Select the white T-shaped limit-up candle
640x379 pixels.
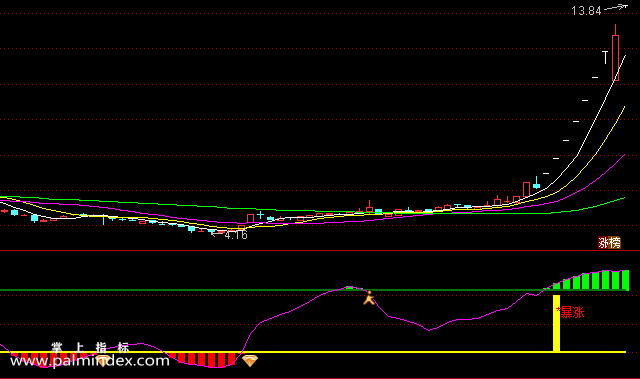tap(605, 58)
